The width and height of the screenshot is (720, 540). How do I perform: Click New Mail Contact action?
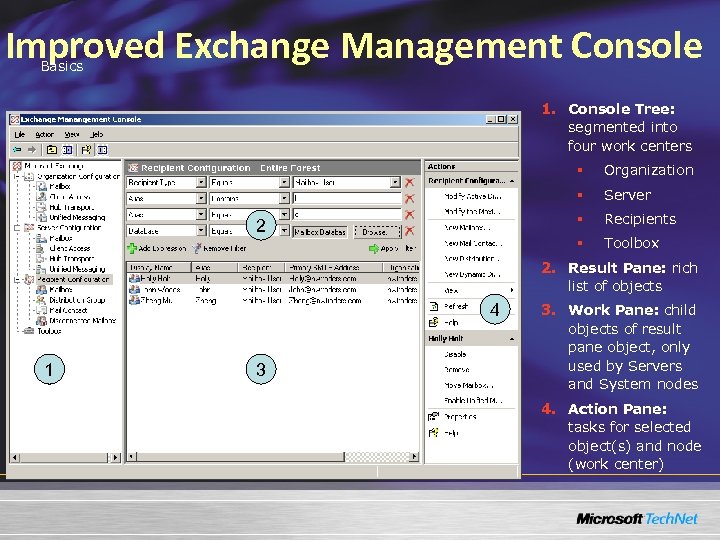pyautogui.click(x=473, y=243)
